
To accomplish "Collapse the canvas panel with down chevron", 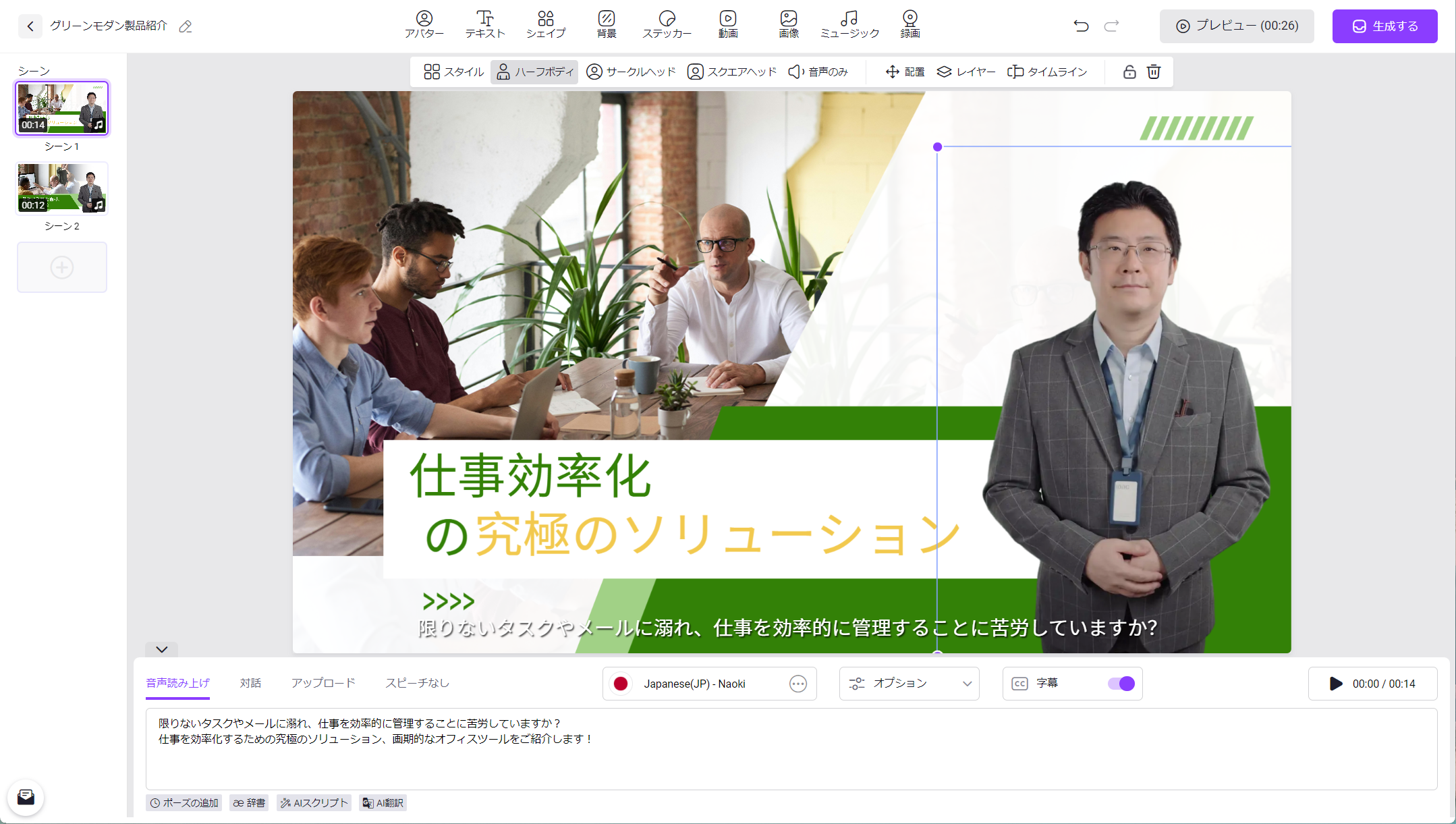I will click(161, 650).
